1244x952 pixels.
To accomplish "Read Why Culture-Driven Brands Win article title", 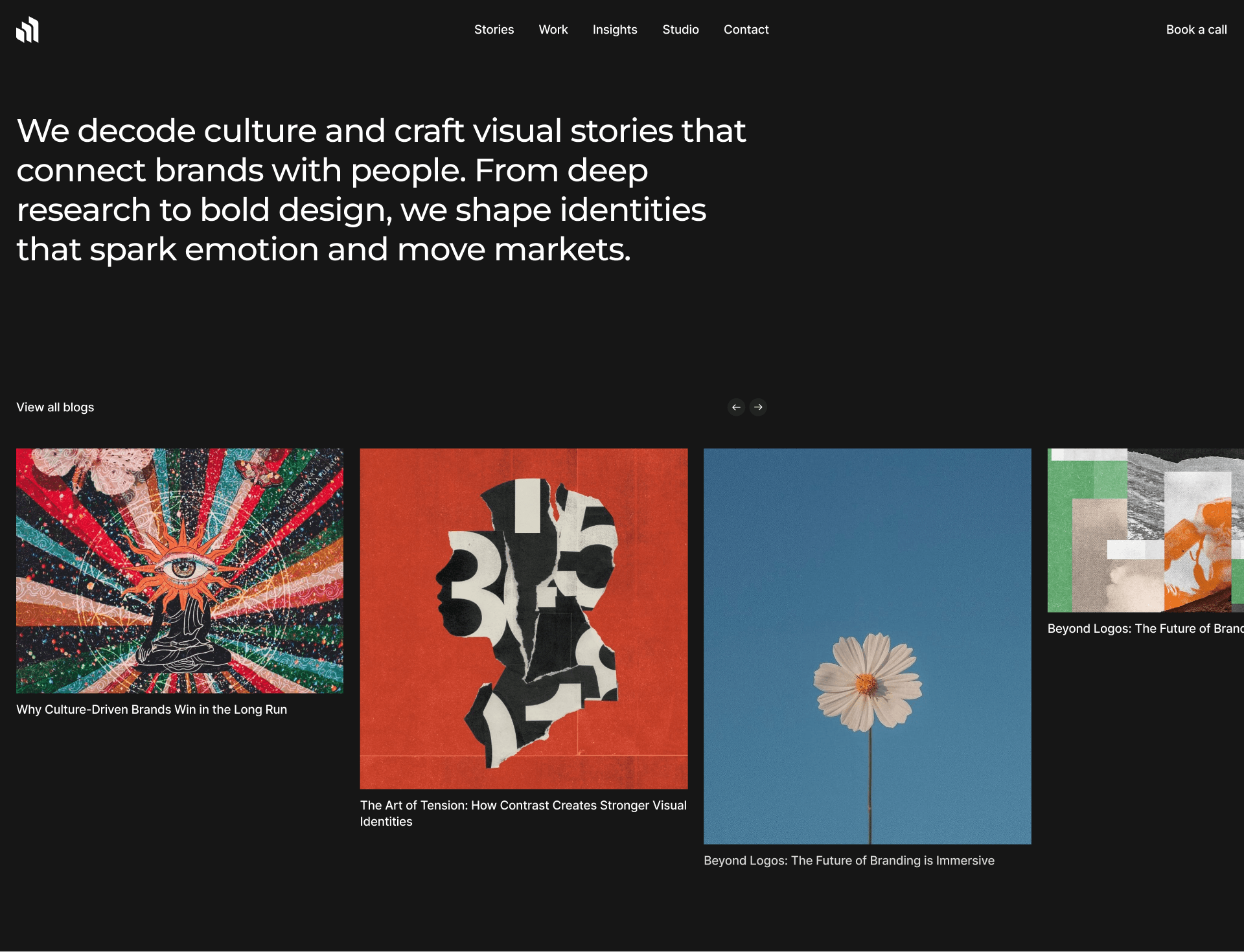I will [152, 710].
